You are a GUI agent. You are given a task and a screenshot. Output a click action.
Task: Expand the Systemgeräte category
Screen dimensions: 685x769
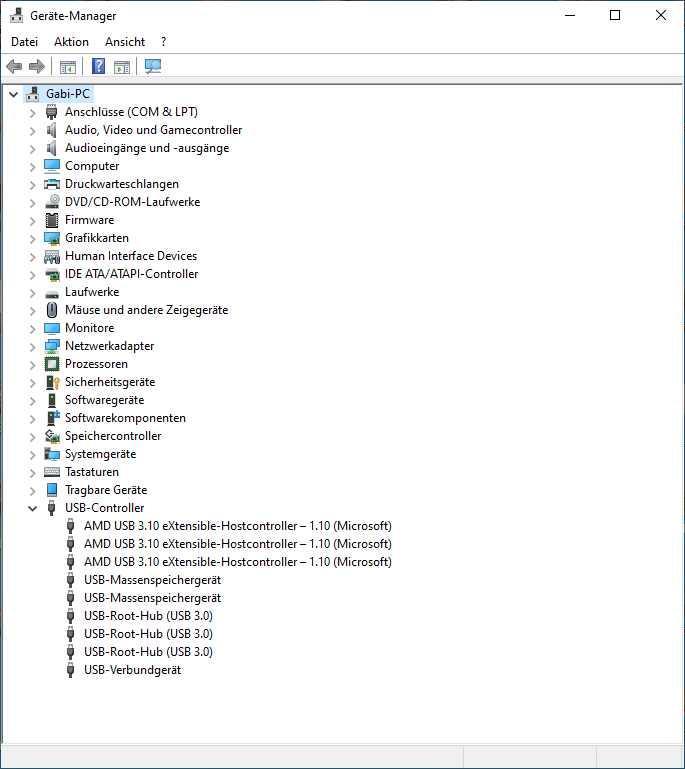click(x=32, y=455)
